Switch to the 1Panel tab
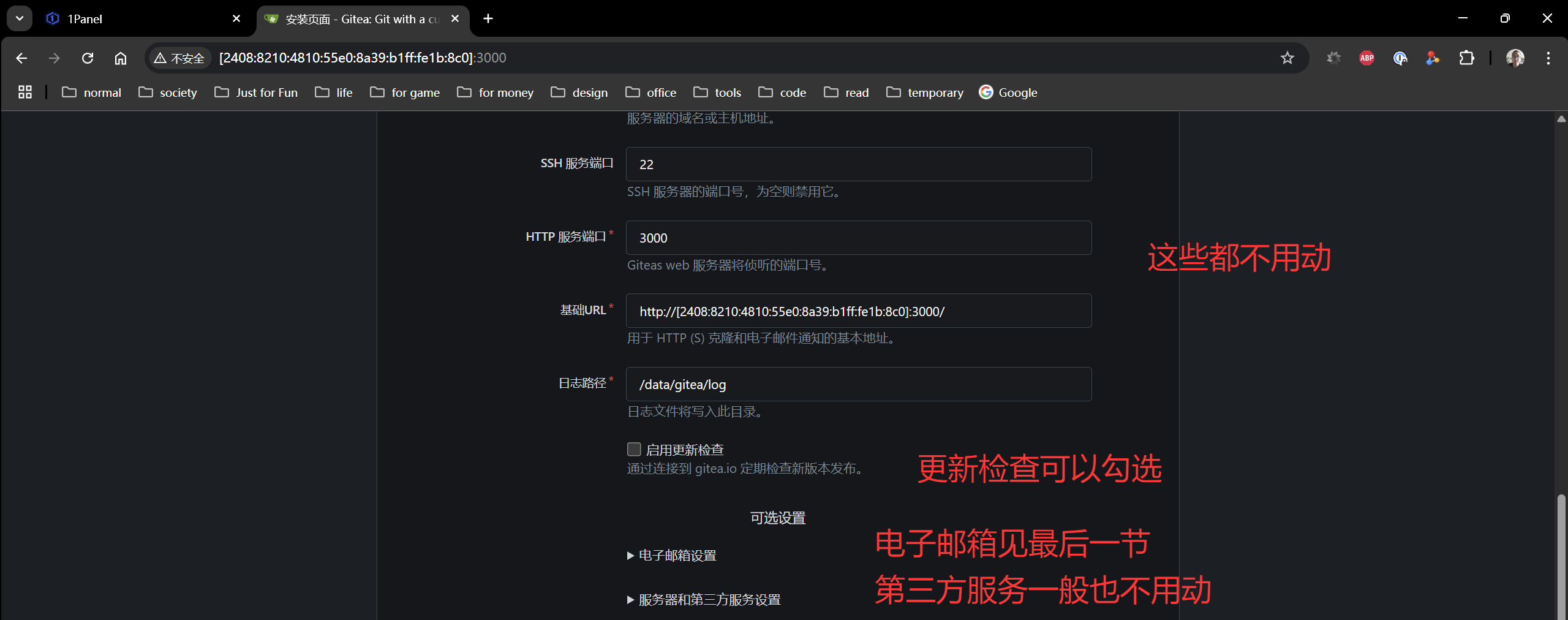 pyautogui.click(x=141, y=19)
